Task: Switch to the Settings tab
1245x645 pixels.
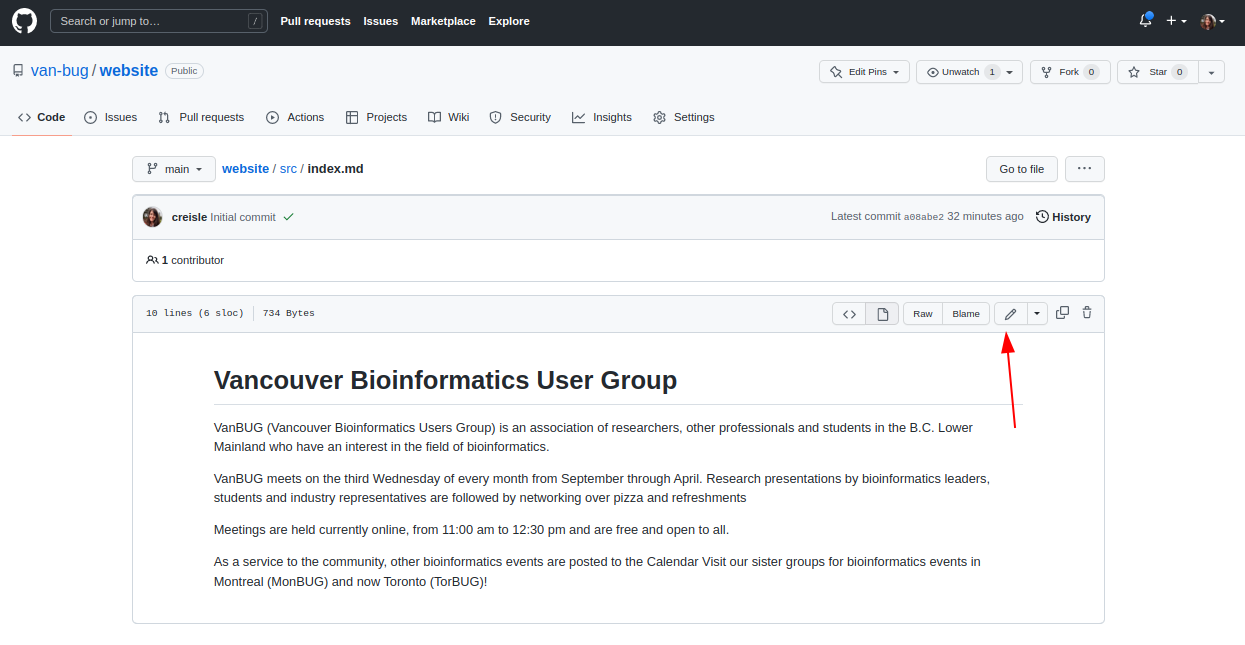Action: 684,117
